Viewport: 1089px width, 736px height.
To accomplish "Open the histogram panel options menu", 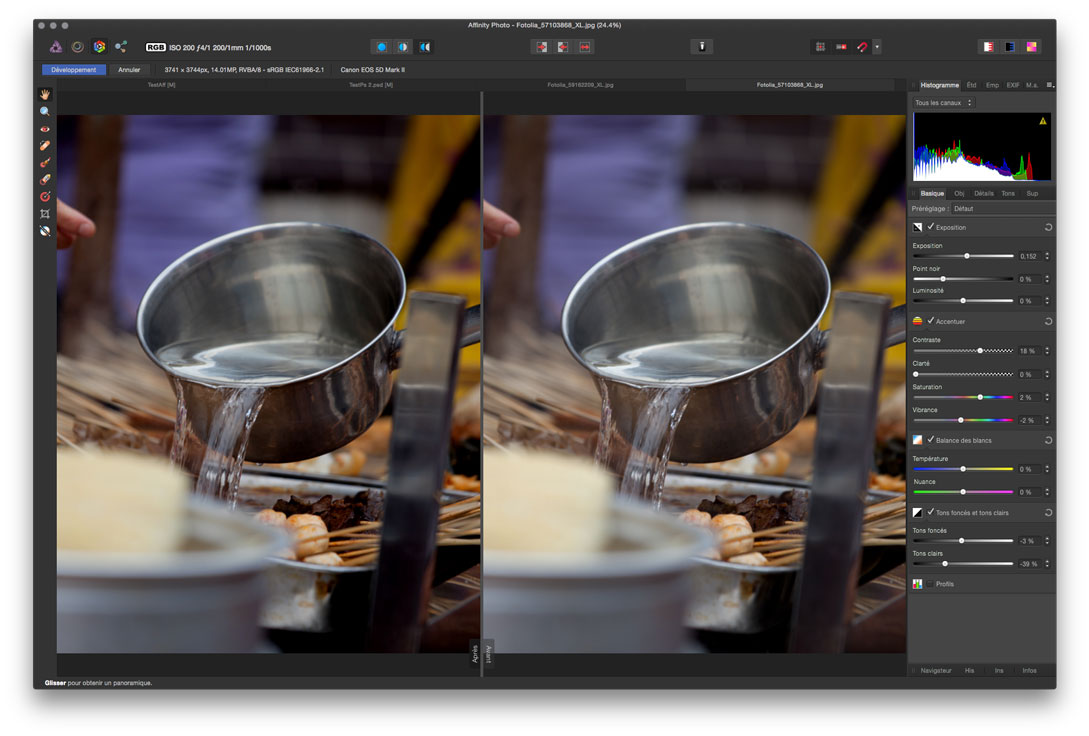I will point(1050,85).
